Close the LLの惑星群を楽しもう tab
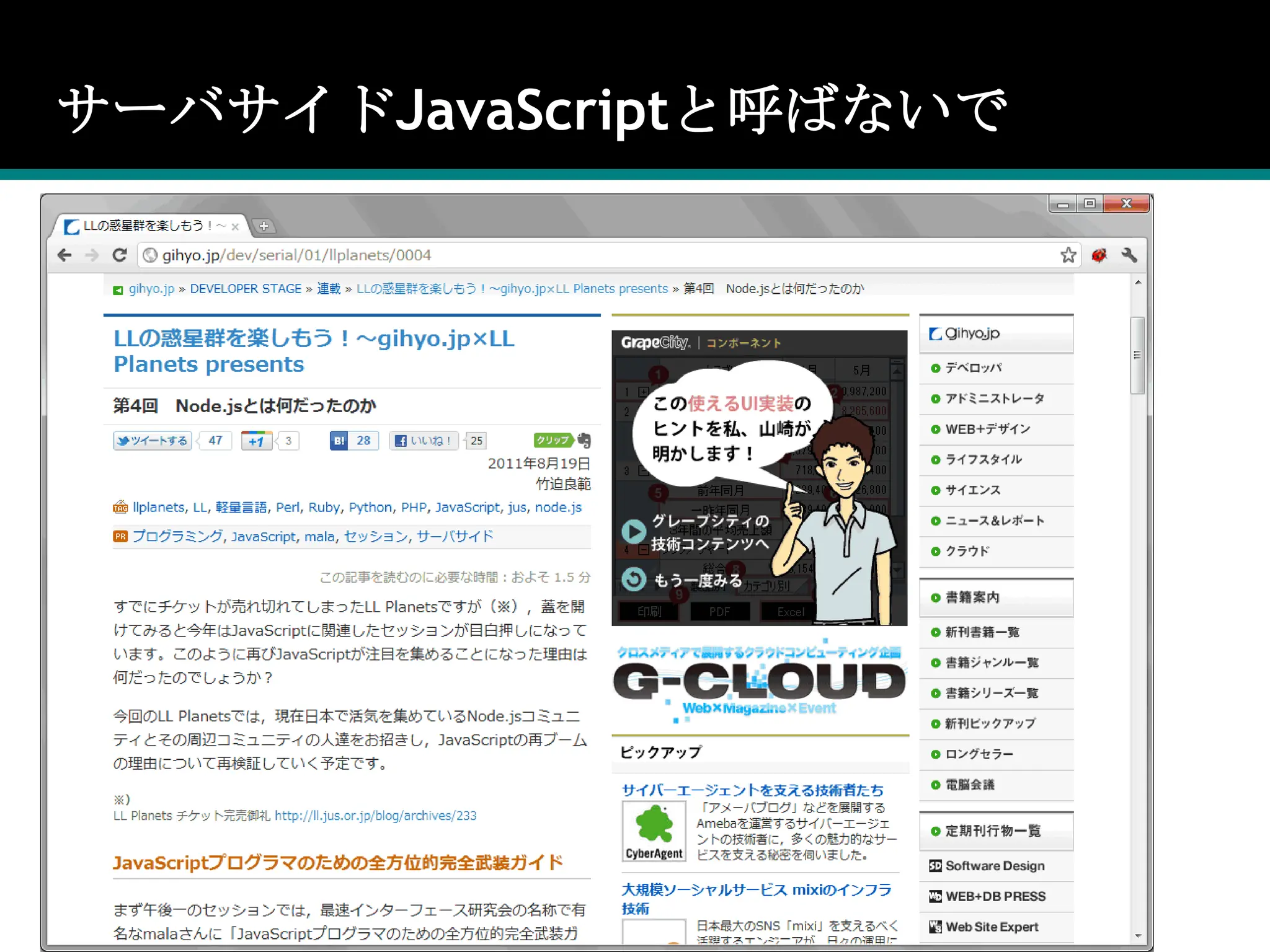The image size is (1270, 952). coord(235,227)
